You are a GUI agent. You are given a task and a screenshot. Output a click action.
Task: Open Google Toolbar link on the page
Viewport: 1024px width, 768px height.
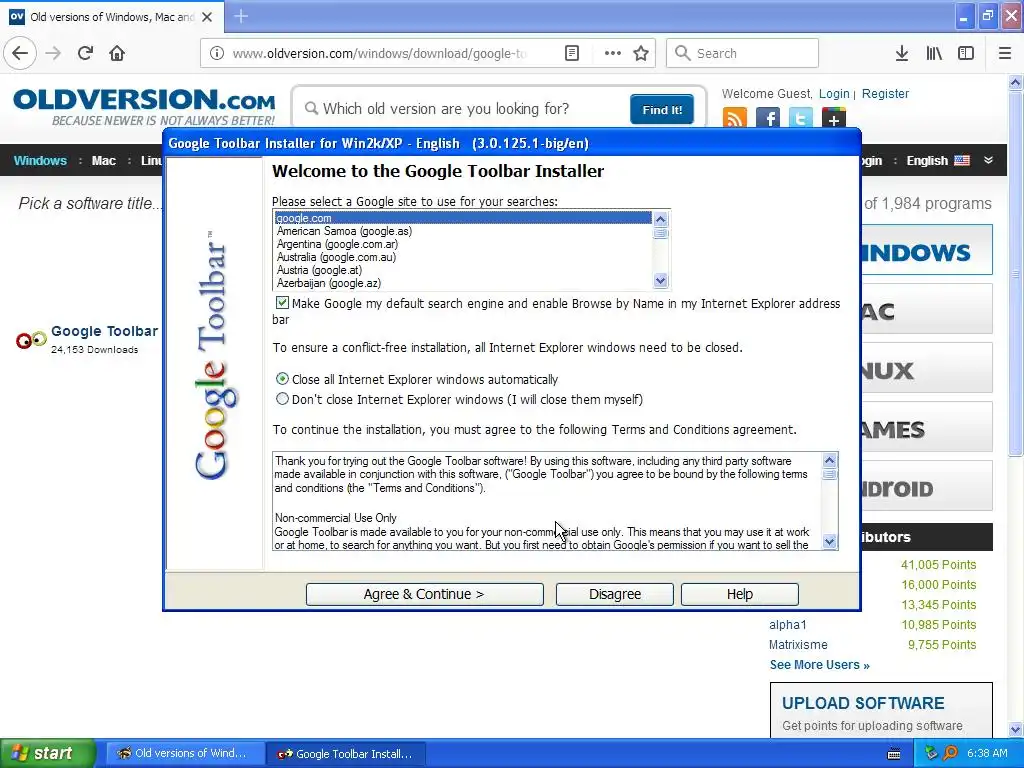click(104, 331)
